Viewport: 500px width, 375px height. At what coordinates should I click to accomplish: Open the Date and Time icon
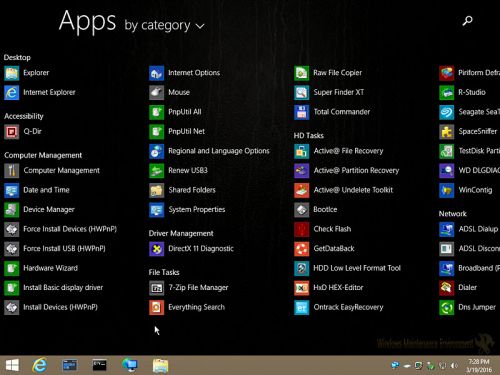[x=12, y=190]
